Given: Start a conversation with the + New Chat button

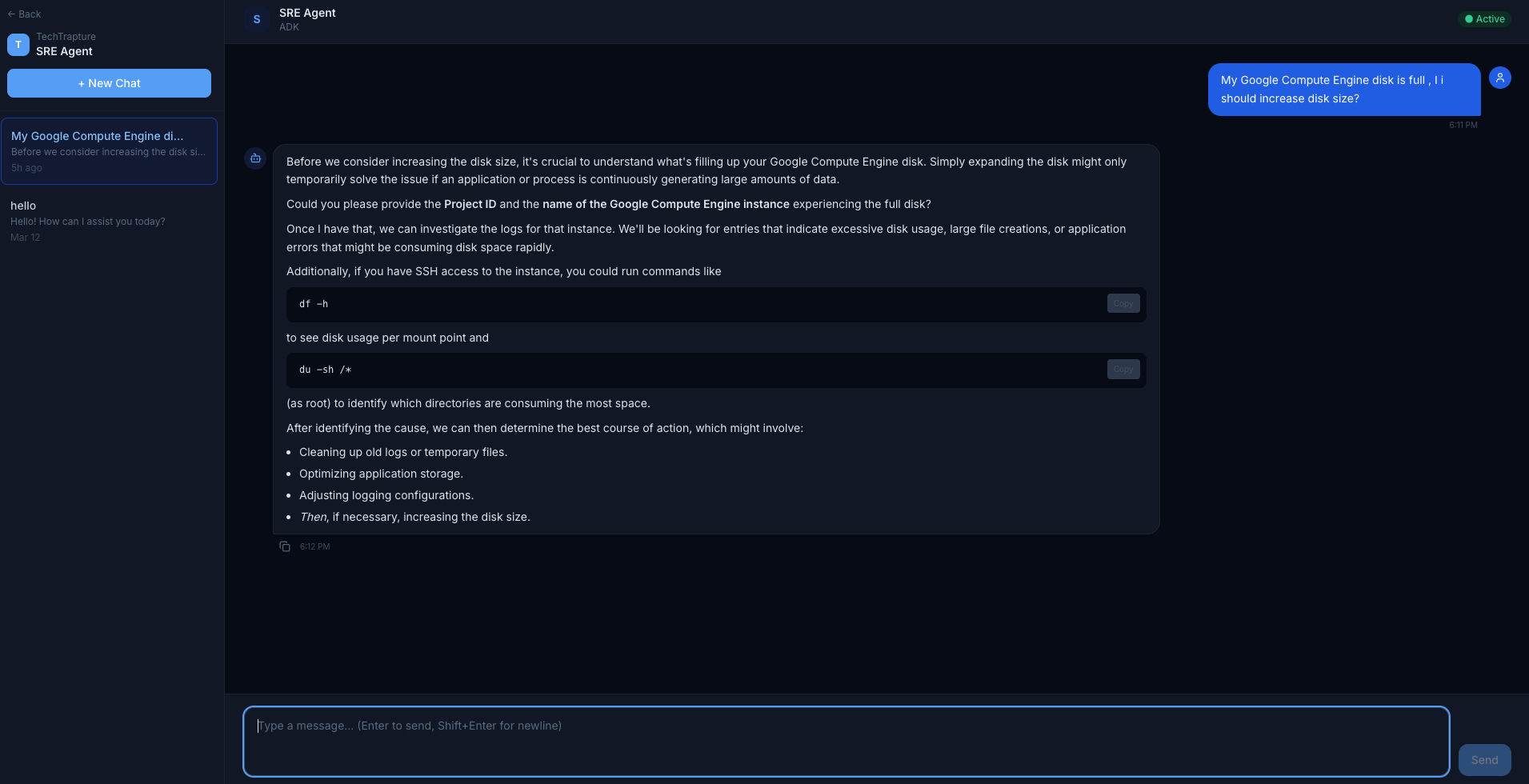Looking at the screenshot, I should coord(109,83).
